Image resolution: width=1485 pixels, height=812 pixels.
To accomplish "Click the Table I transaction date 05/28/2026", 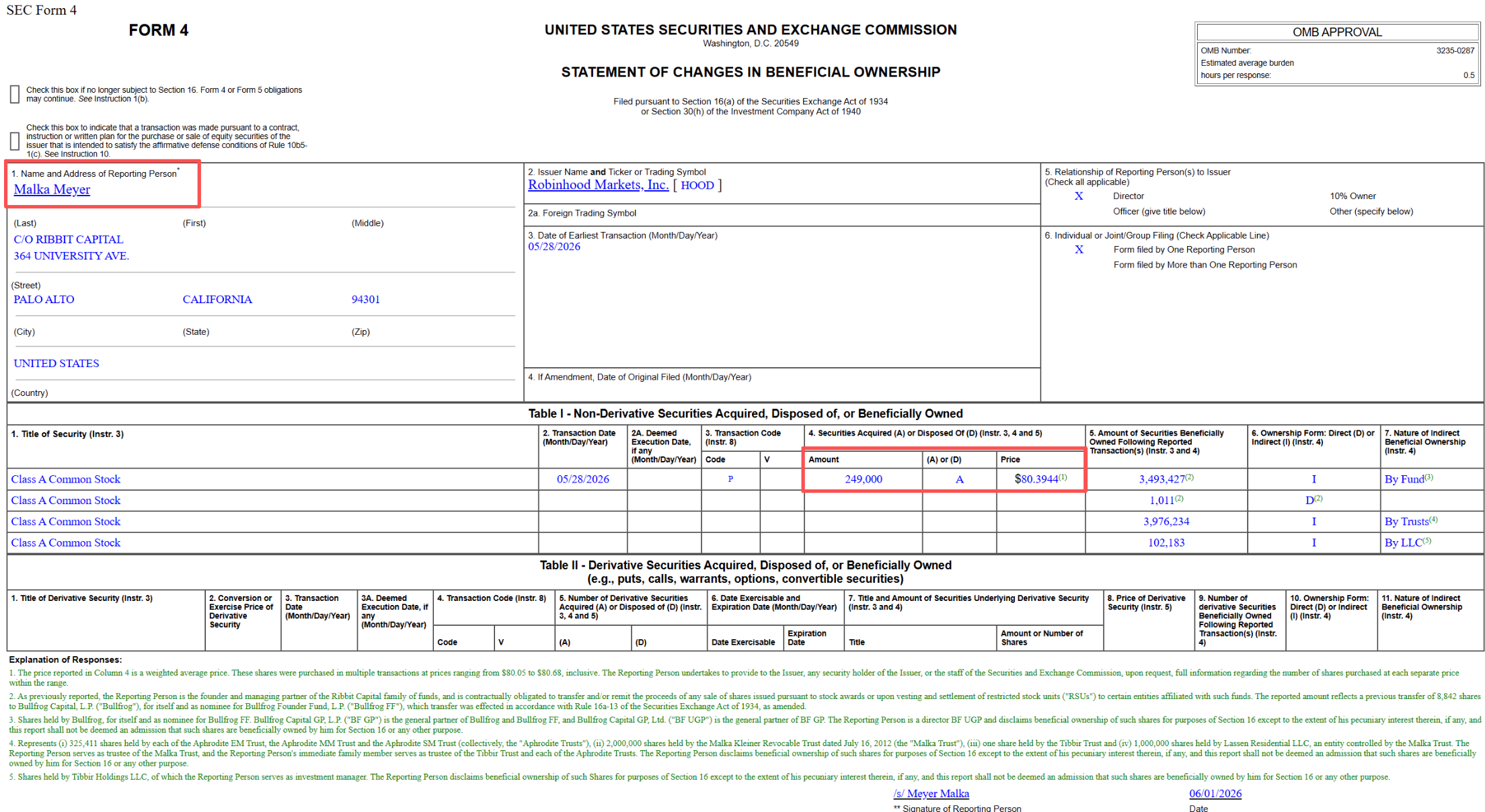I will click(583, 479).
